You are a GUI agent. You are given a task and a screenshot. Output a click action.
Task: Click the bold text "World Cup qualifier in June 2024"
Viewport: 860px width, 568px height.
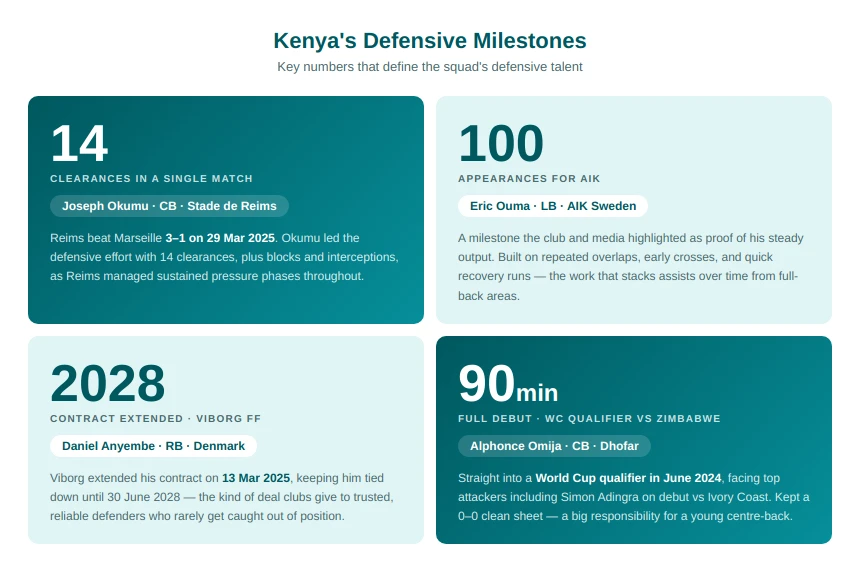pos(628,478)
